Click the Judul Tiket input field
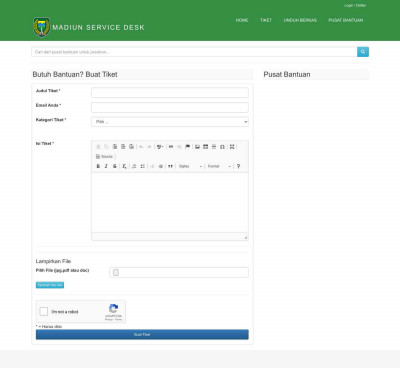 pos(170,92)
